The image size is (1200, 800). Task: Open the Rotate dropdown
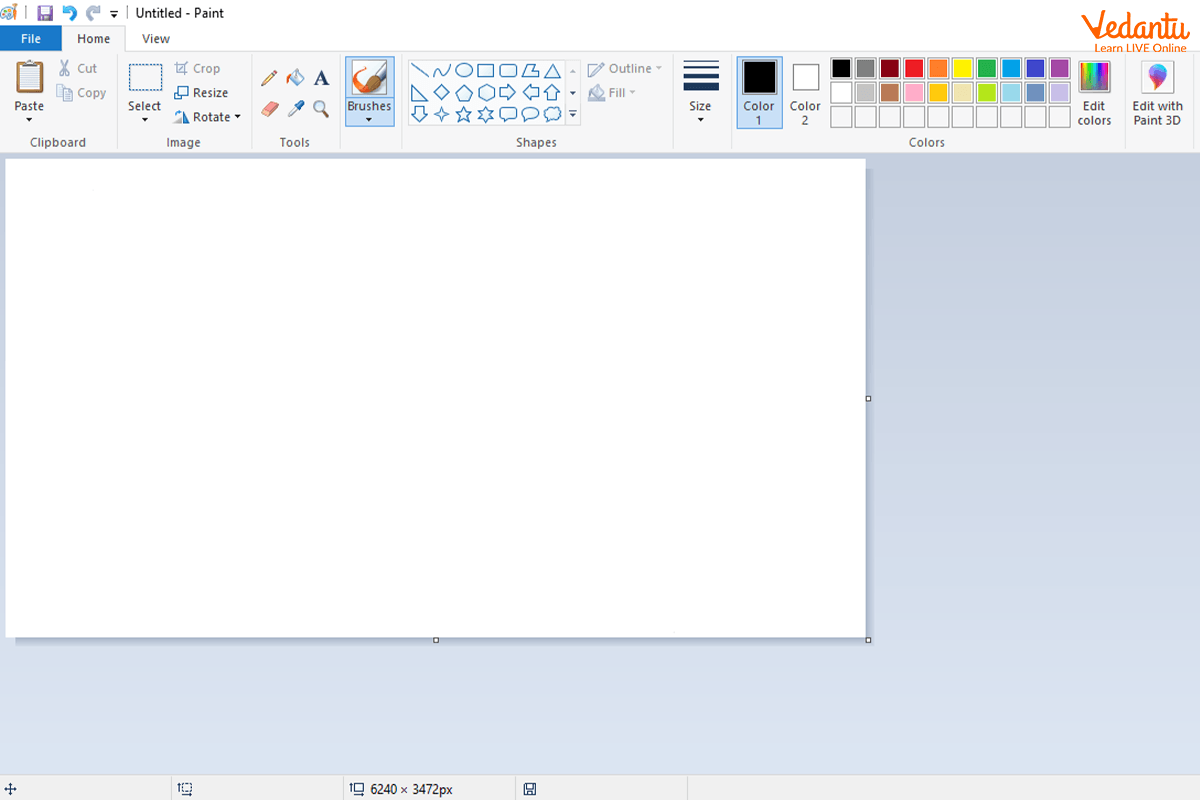(208, 117)
